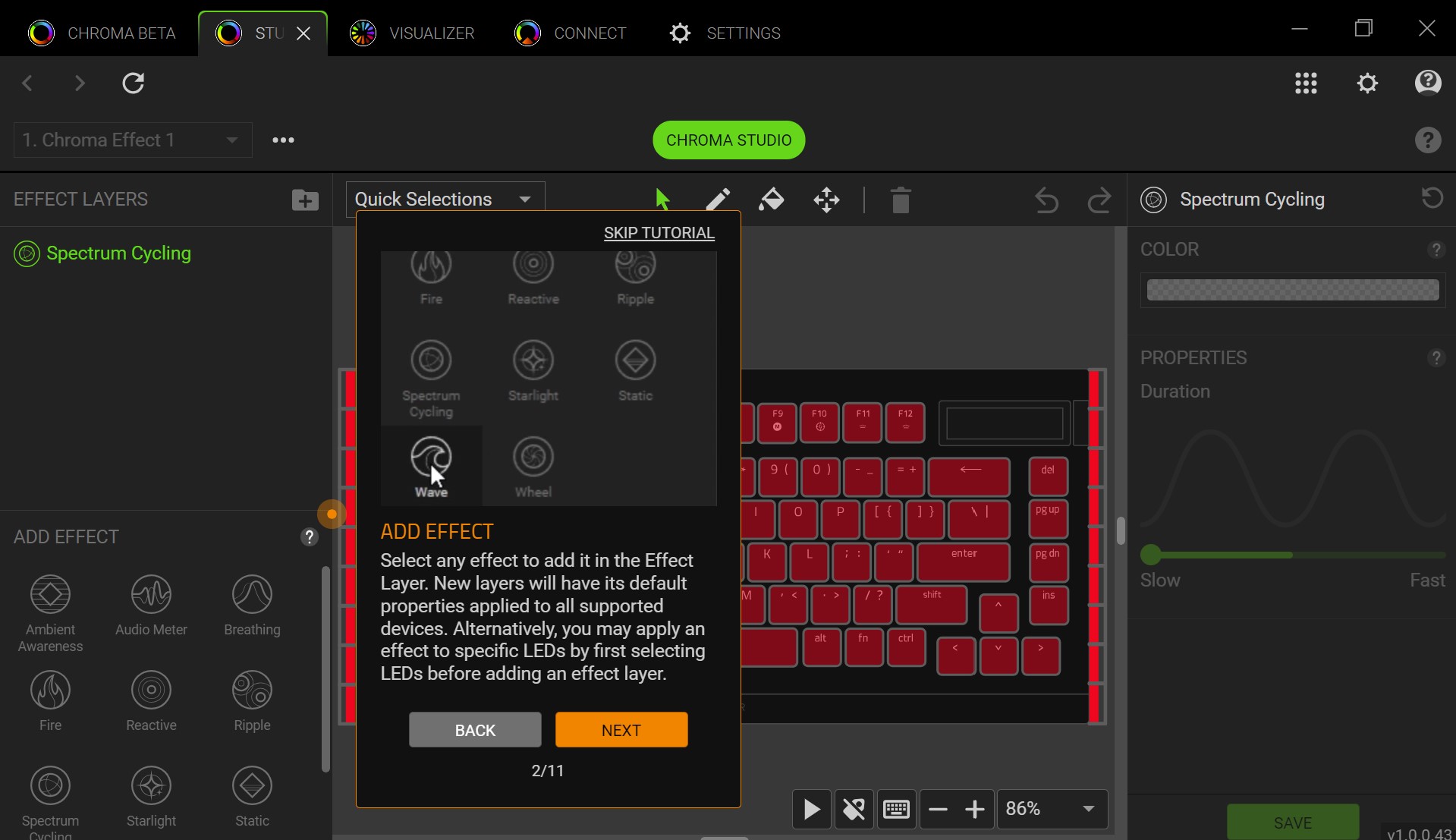1456x840 pixels.
Task: Close the Studio tab
Action: [x=303, y=33]
